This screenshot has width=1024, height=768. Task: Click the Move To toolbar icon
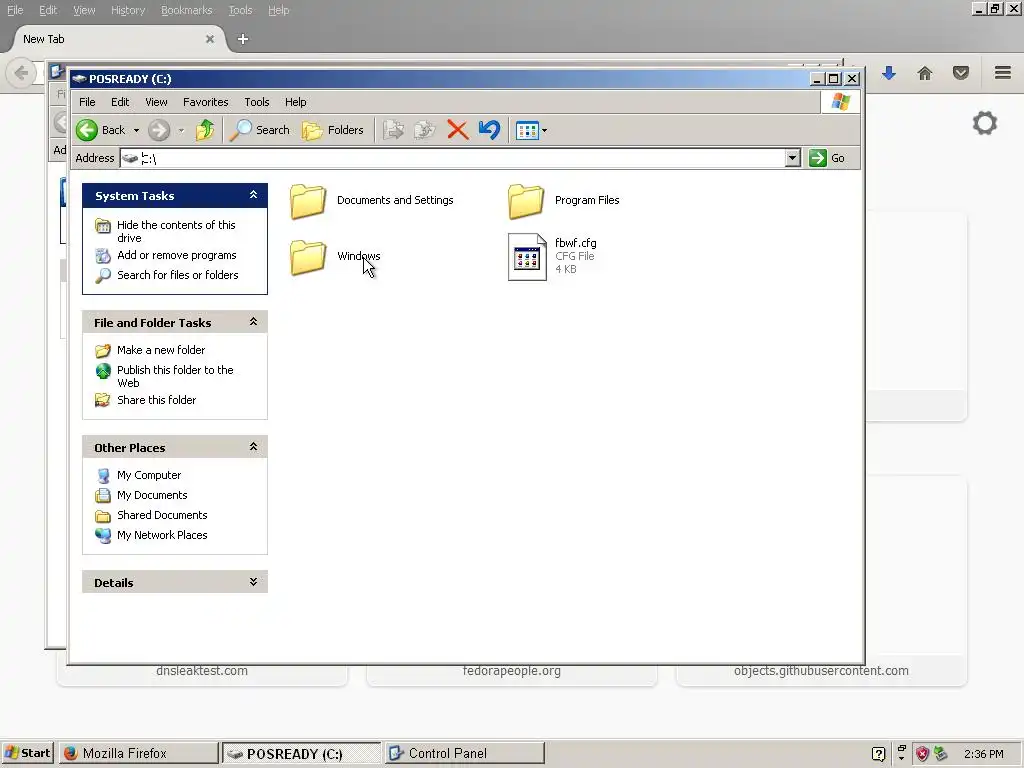tap(393, 130)
